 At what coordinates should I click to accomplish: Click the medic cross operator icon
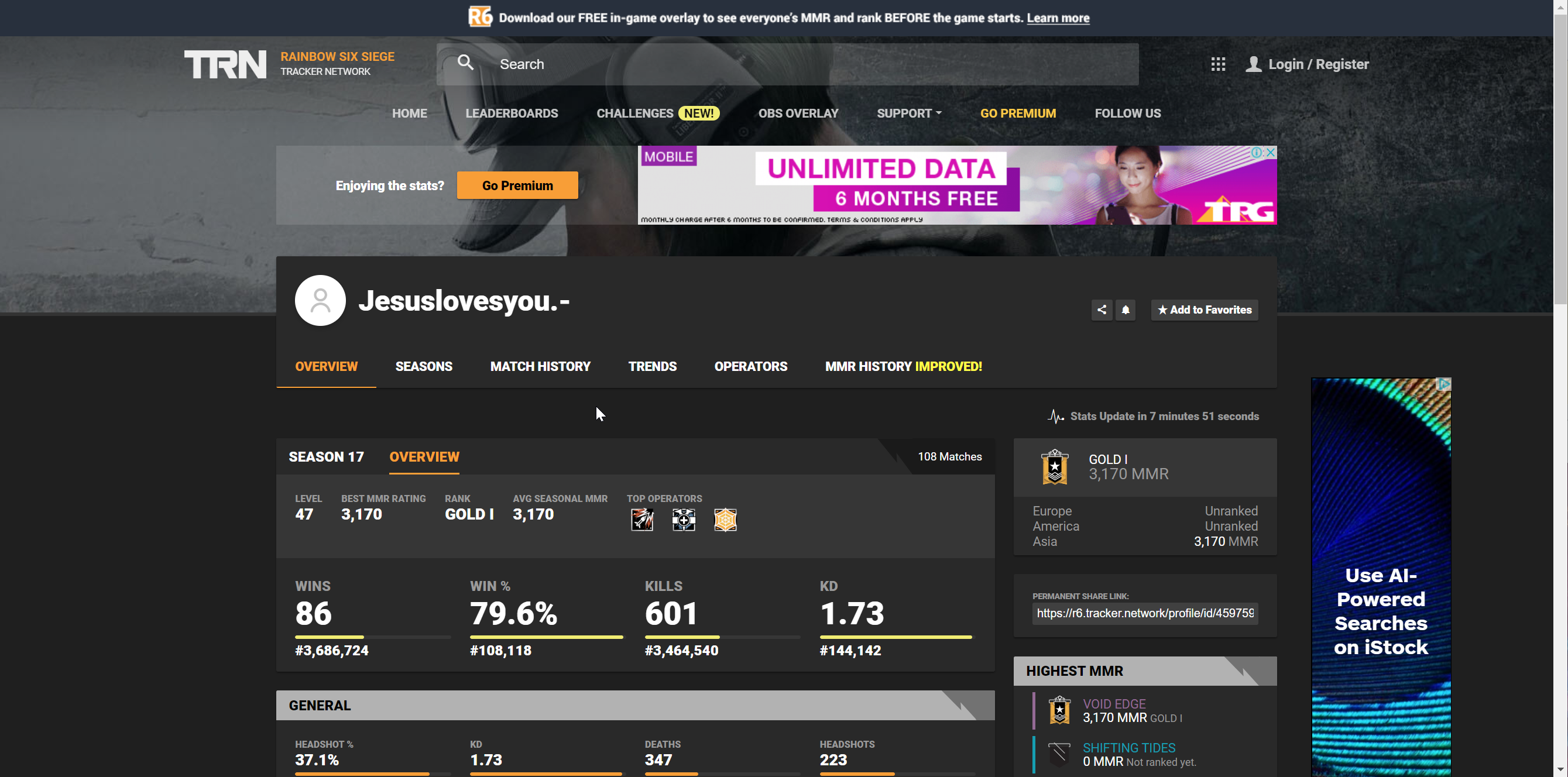click(x=683, y=520)
